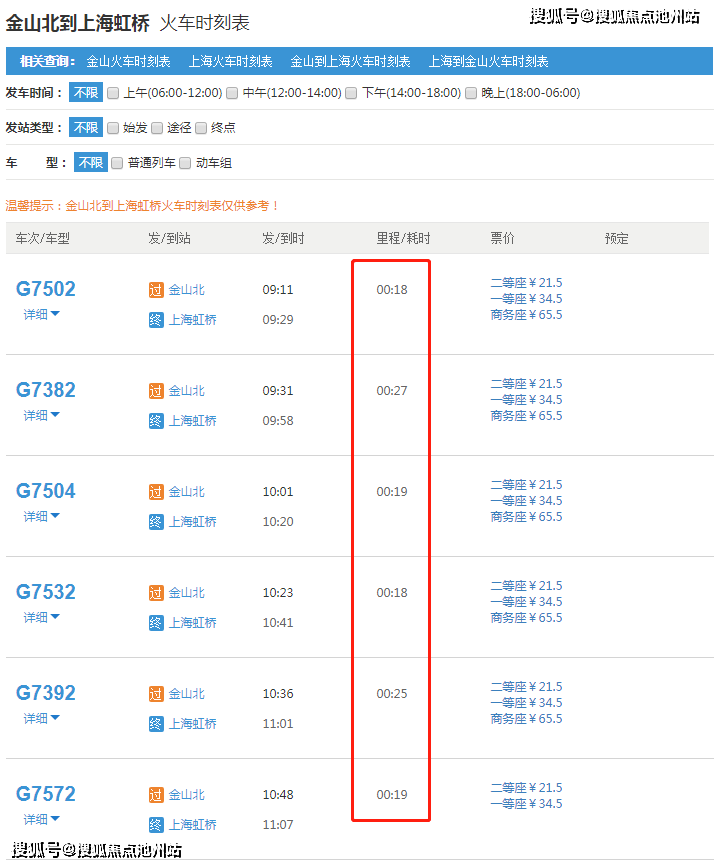714x867 pixels.
Task: Check the 中午(12:00-14:00) departure time box
Action: point(232,93)
